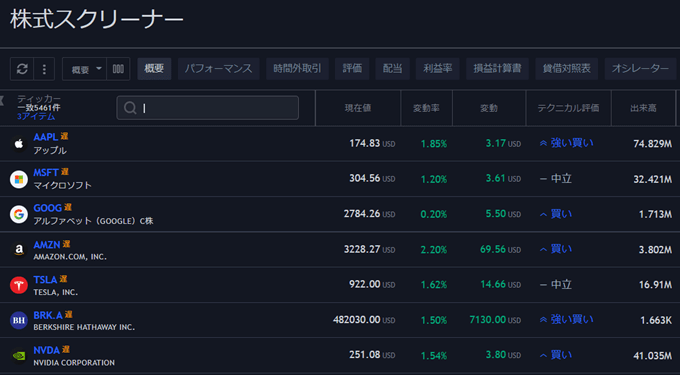Click the refresh screener icon
Viewport: 680px width, 375px height.
pyautogui.click(x=22, y=69)
